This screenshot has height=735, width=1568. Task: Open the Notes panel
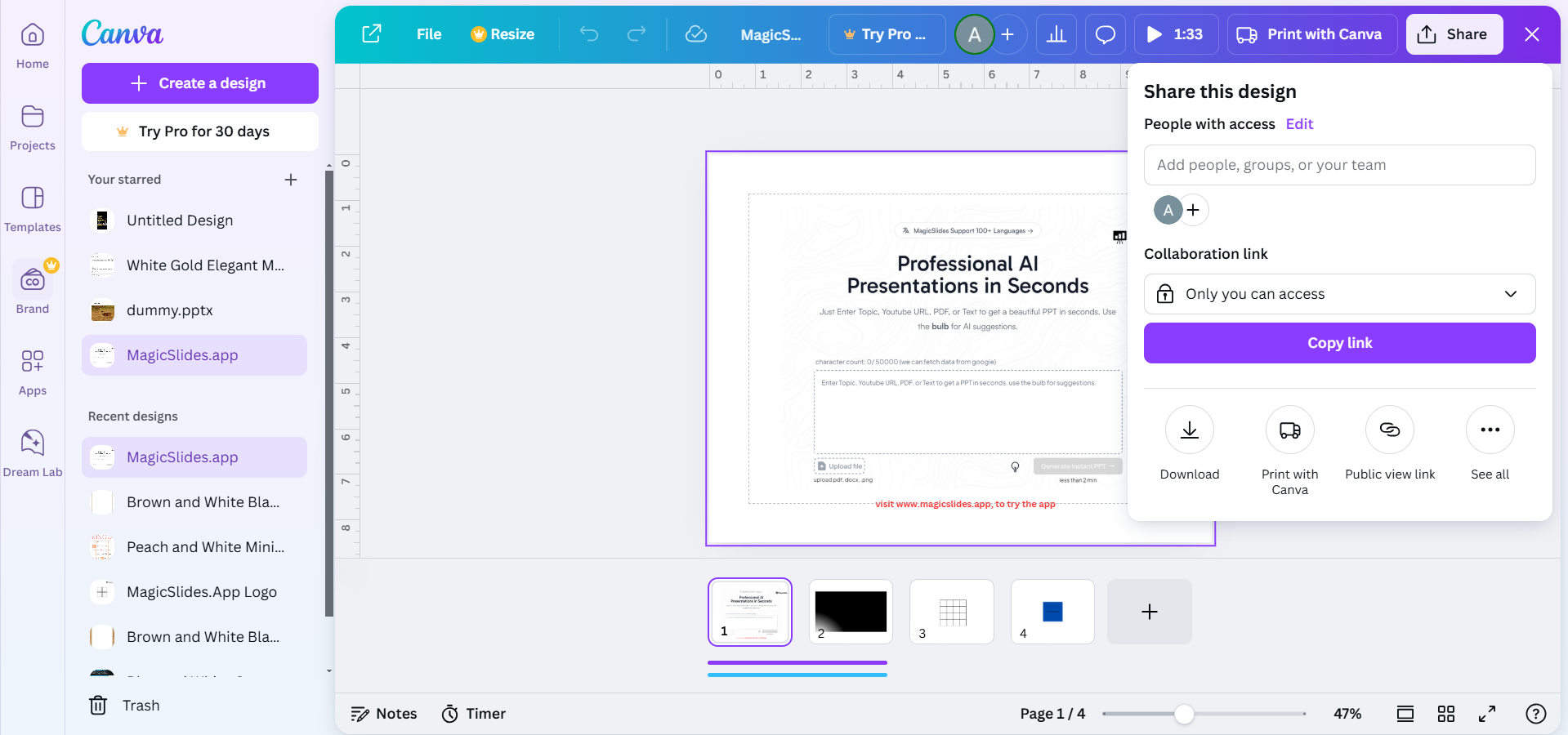click(384, 714)
